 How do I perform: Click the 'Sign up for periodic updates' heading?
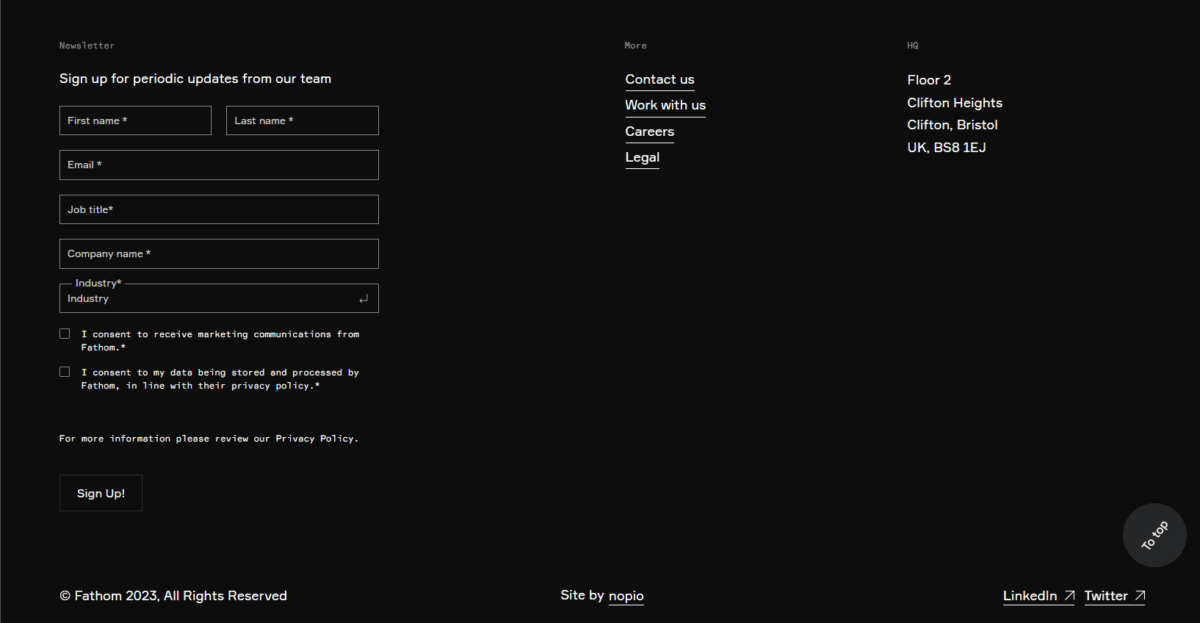click(x=195, y=79)
